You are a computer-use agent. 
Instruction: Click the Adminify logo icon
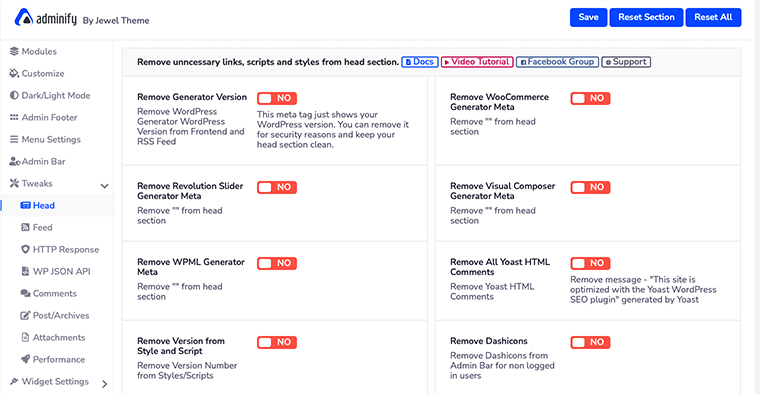[x=23, y=17]
